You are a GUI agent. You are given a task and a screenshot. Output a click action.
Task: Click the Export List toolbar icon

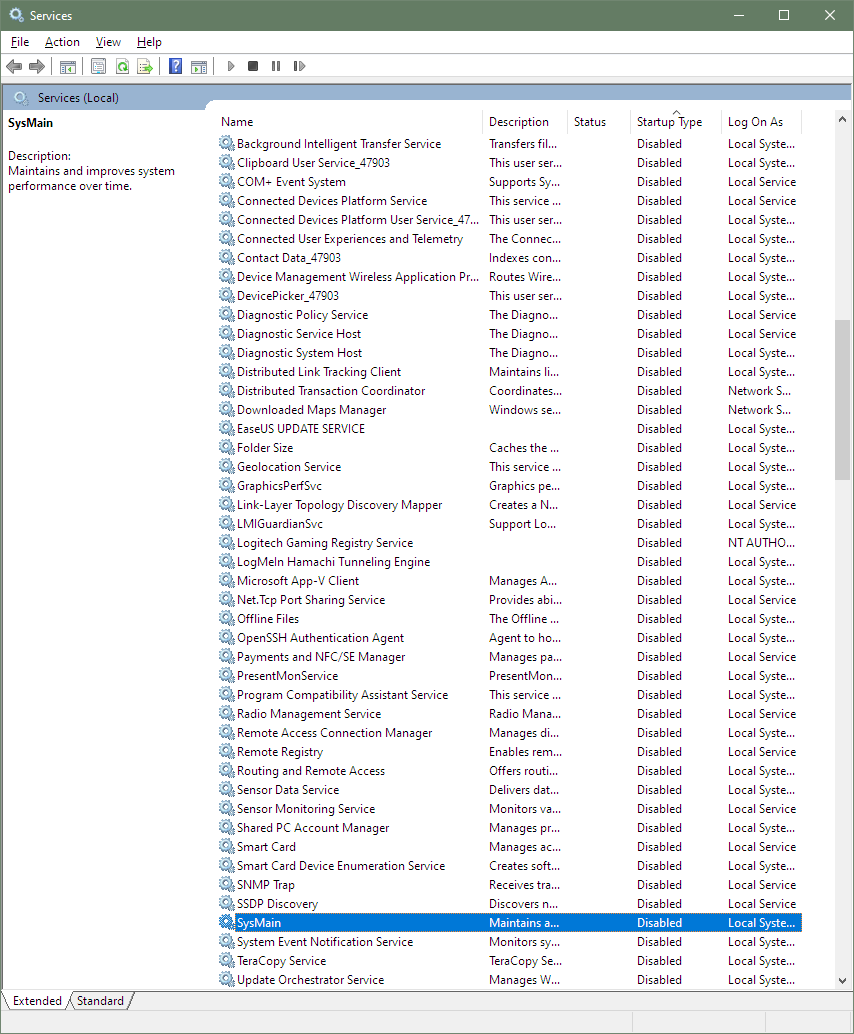coord(145,66)
